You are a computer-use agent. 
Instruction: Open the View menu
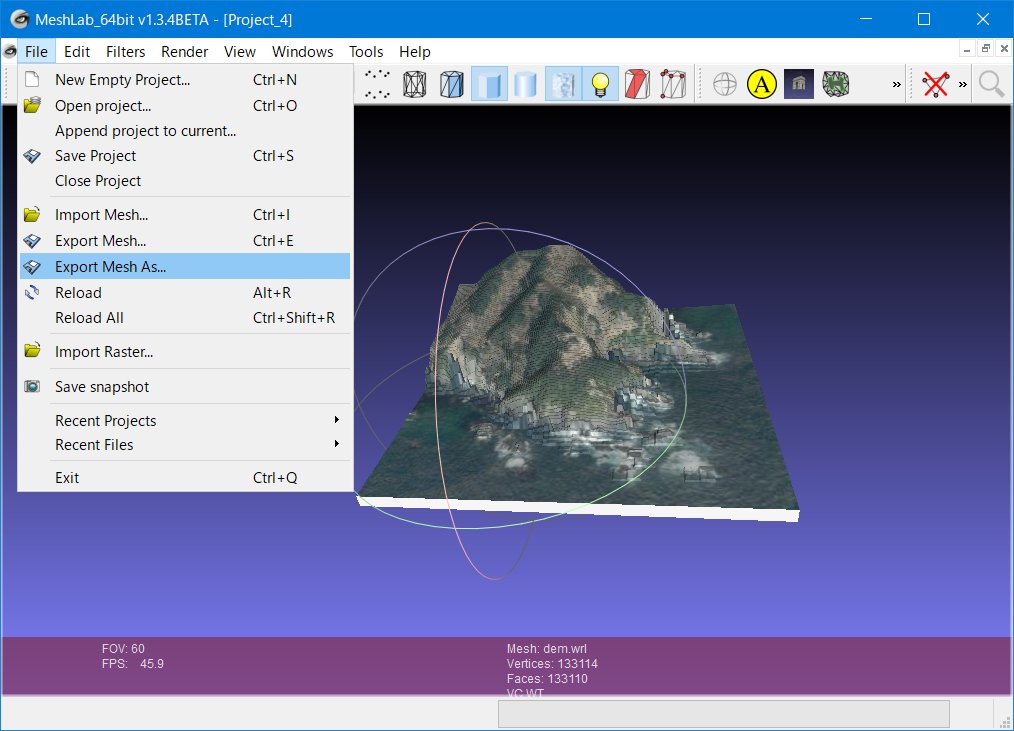coord(240,52)
